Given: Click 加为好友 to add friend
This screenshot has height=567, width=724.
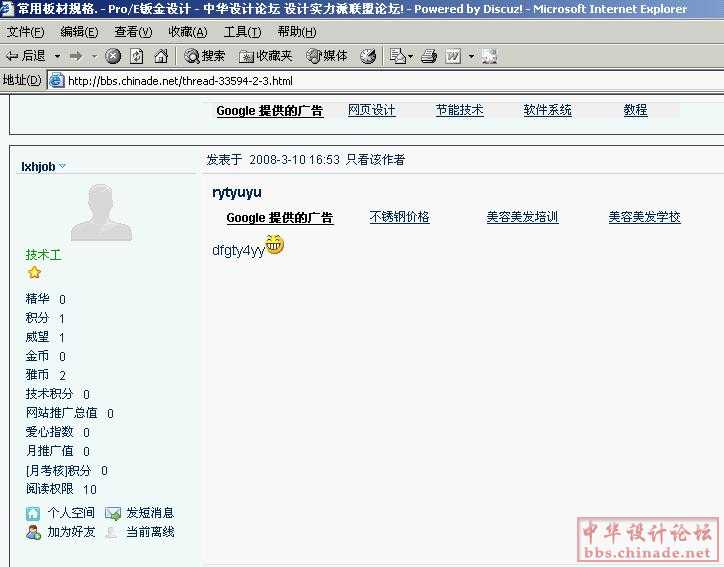Looking at the screenshot, I should [70, 532].
